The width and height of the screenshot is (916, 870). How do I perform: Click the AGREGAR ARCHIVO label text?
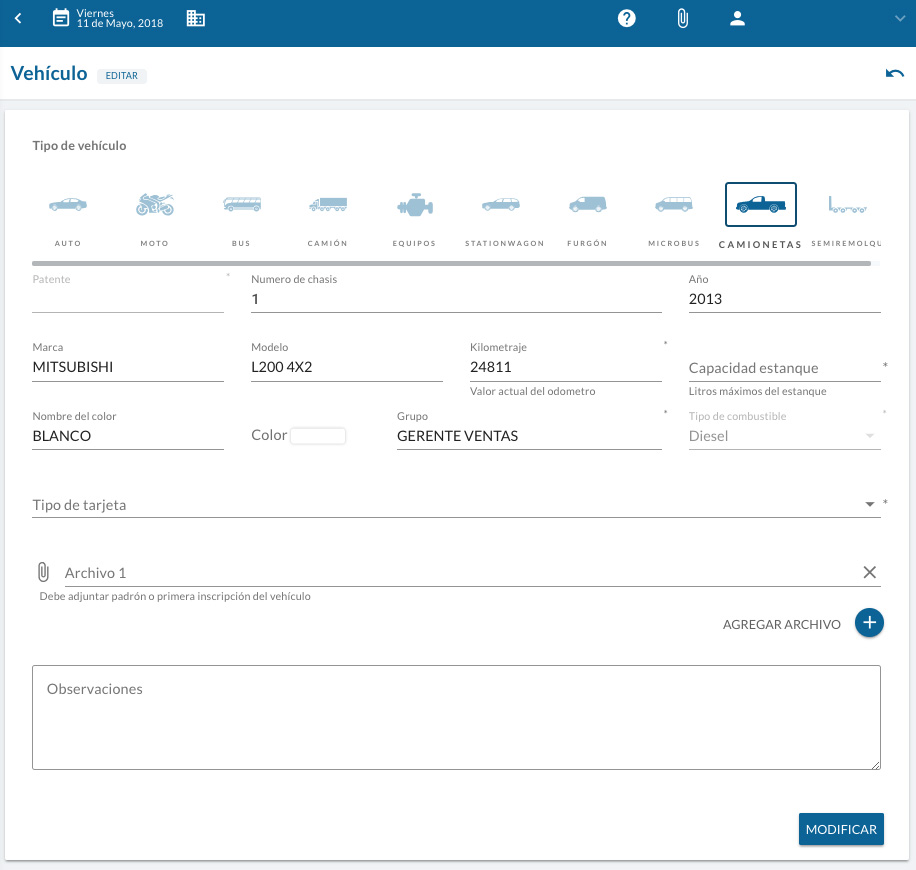(782, 625)
